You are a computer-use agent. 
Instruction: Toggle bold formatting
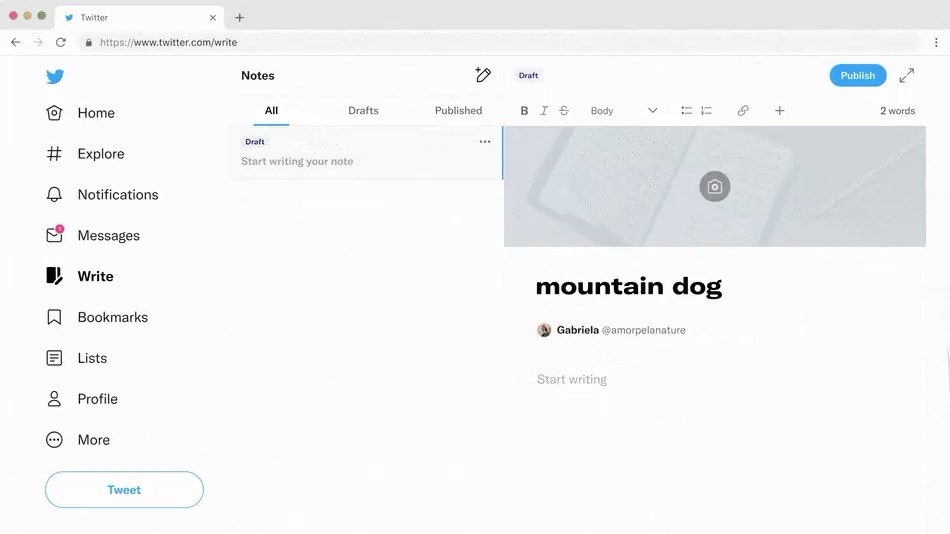[x=524, y=111]
